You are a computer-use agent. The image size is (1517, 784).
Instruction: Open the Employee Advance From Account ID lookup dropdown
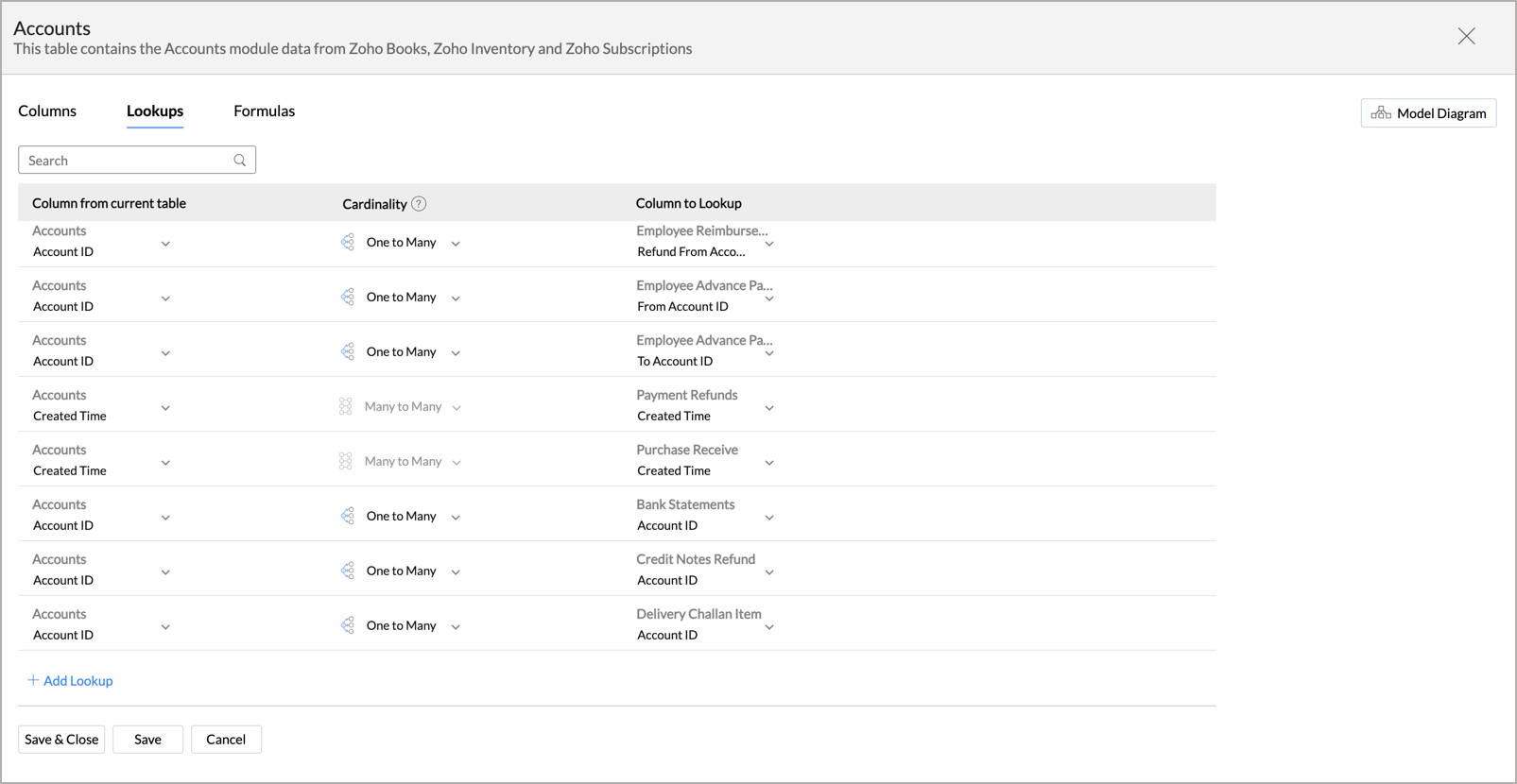[769, 298]
